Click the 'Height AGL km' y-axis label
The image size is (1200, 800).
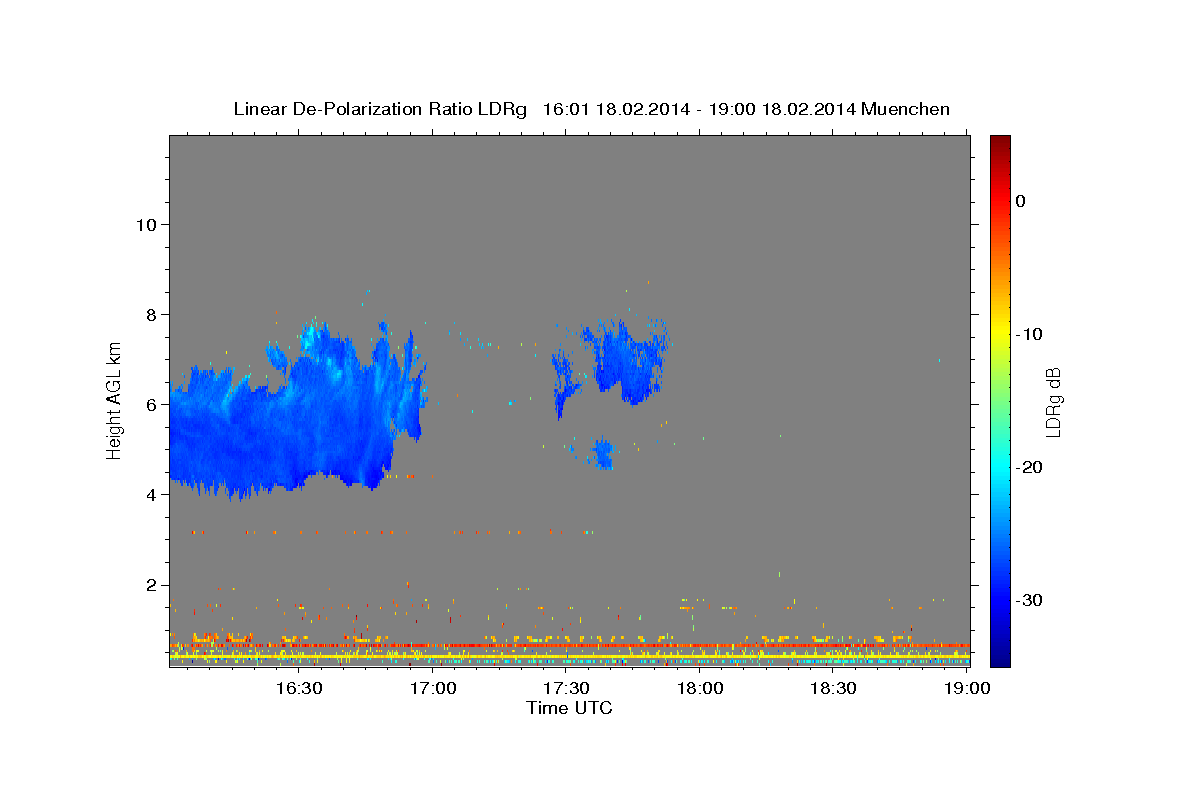(x=115, y=401)
